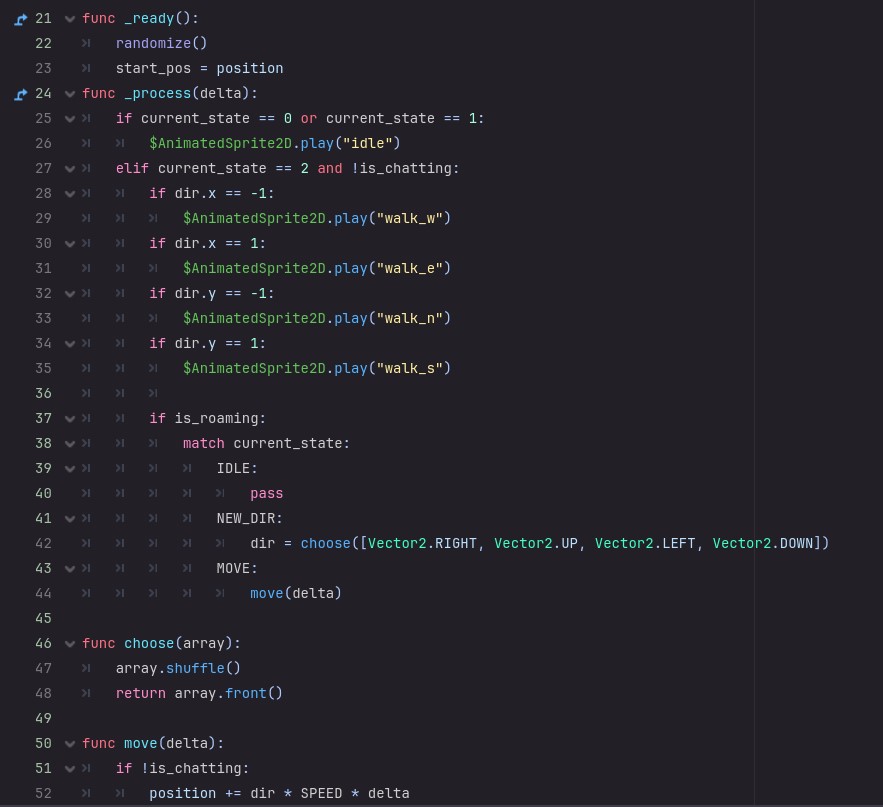Click the "idle" string
This screenshot has height=807, width=883.
click(x=368, y=144)
